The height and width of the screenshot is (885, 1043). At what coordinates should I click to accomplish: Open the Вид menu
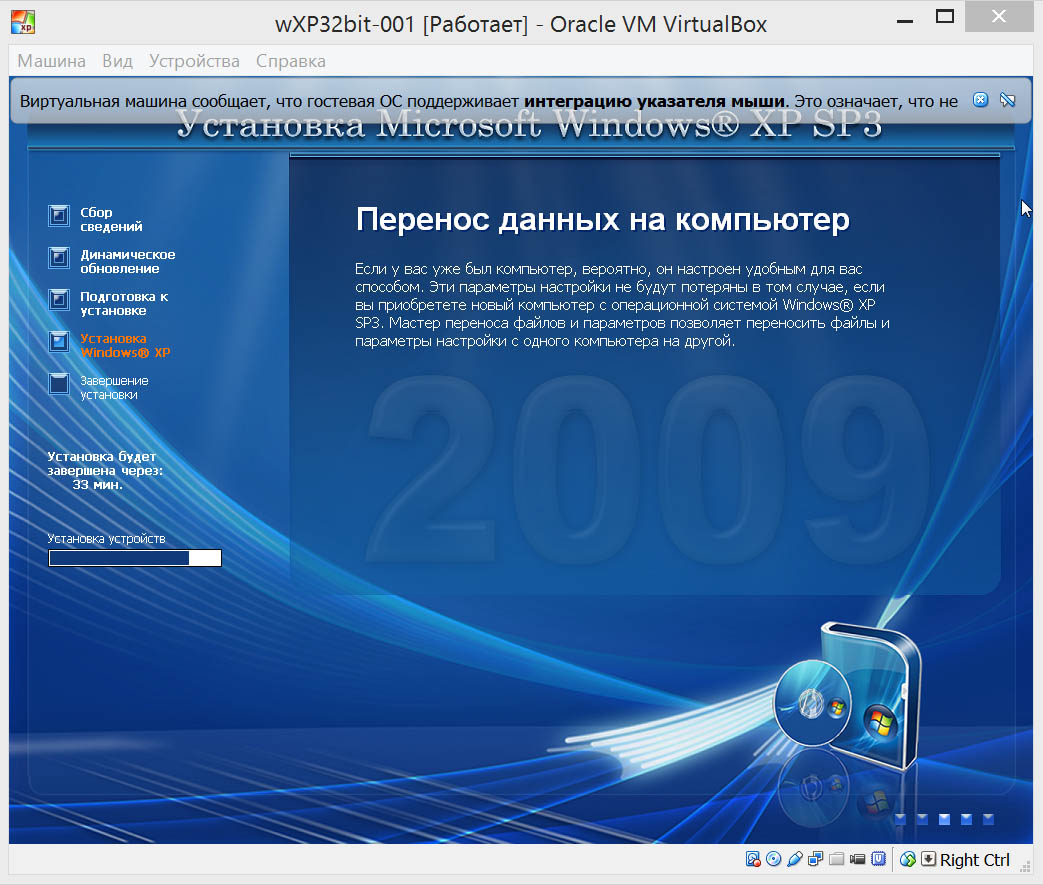coord(117,61)
